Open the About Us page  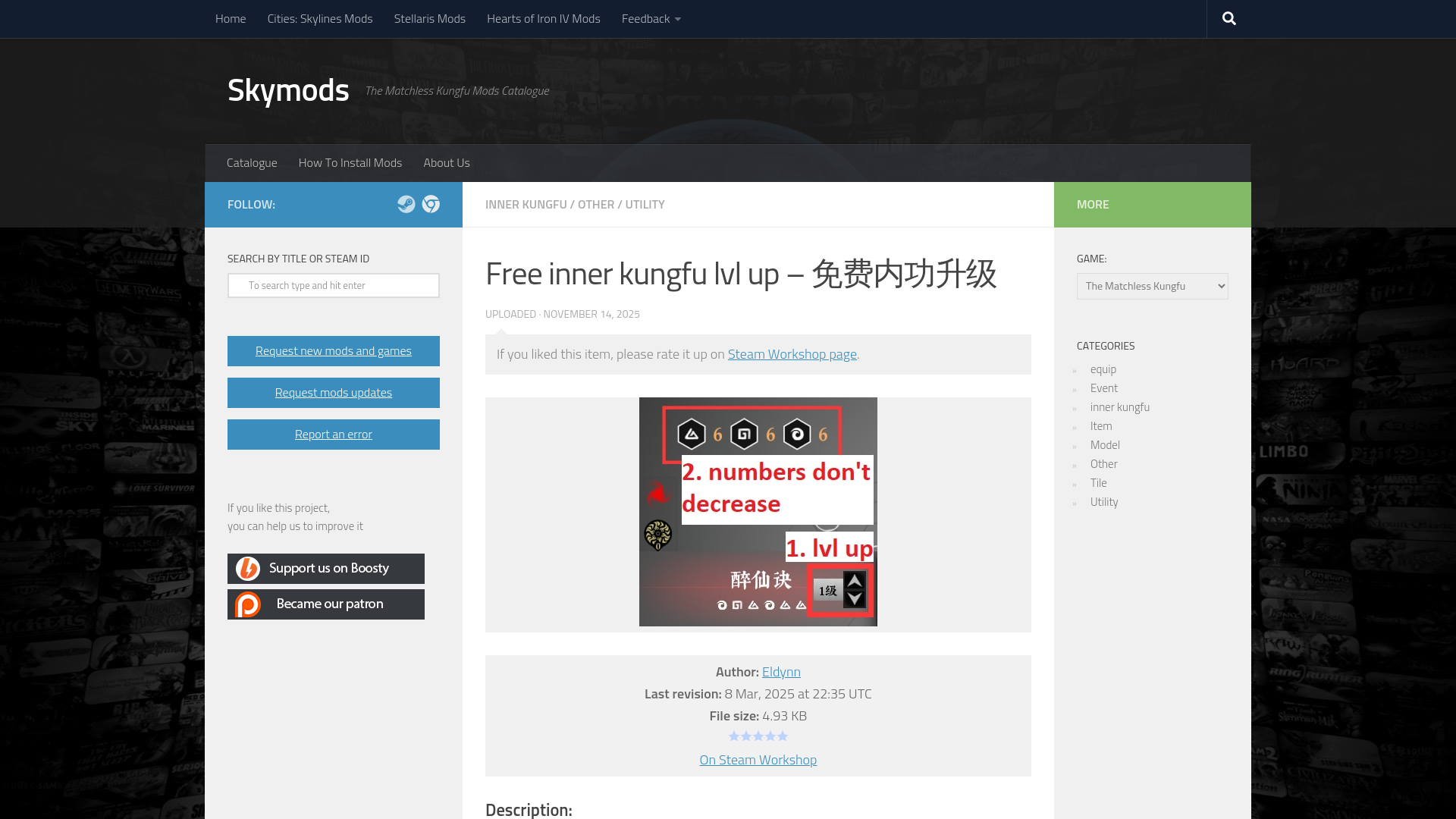(x=447, y=163)
